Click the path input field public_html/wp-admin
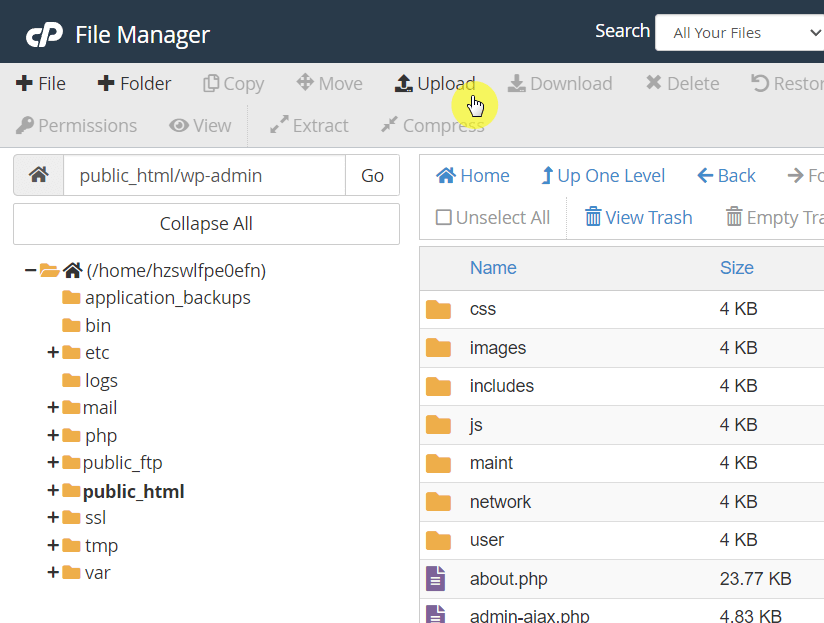 [204, 175]
